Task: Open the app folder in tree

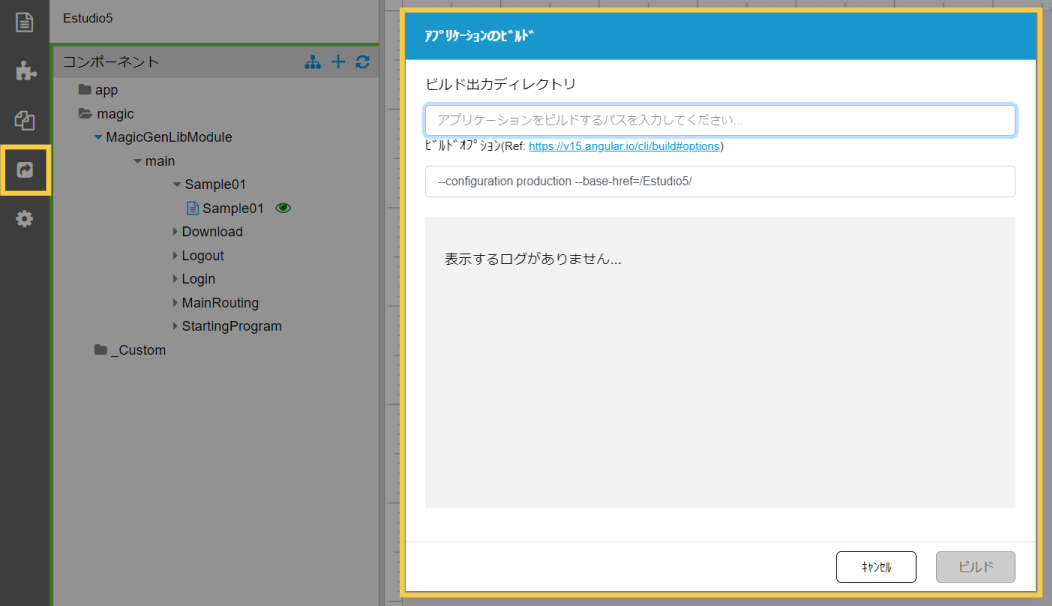Action: [x=105, y=90]
